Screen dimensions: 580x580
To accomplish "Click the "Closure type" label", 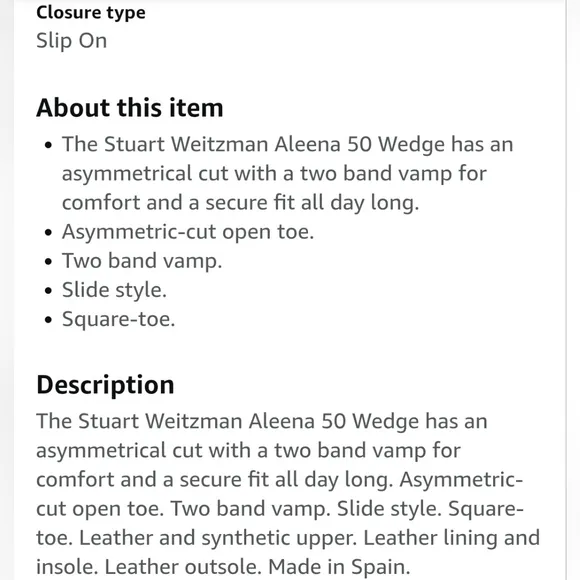I will 91,13.
